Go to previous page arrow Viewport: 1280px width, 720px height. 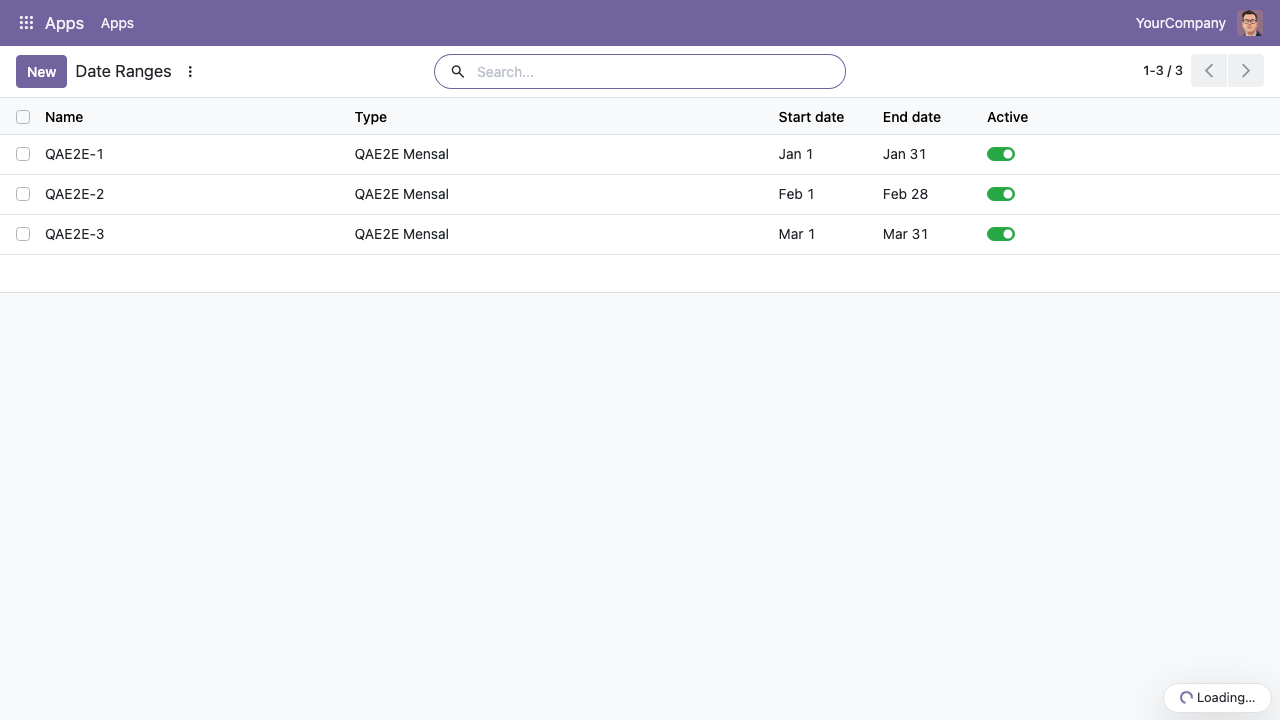[x=1209, y=71]
